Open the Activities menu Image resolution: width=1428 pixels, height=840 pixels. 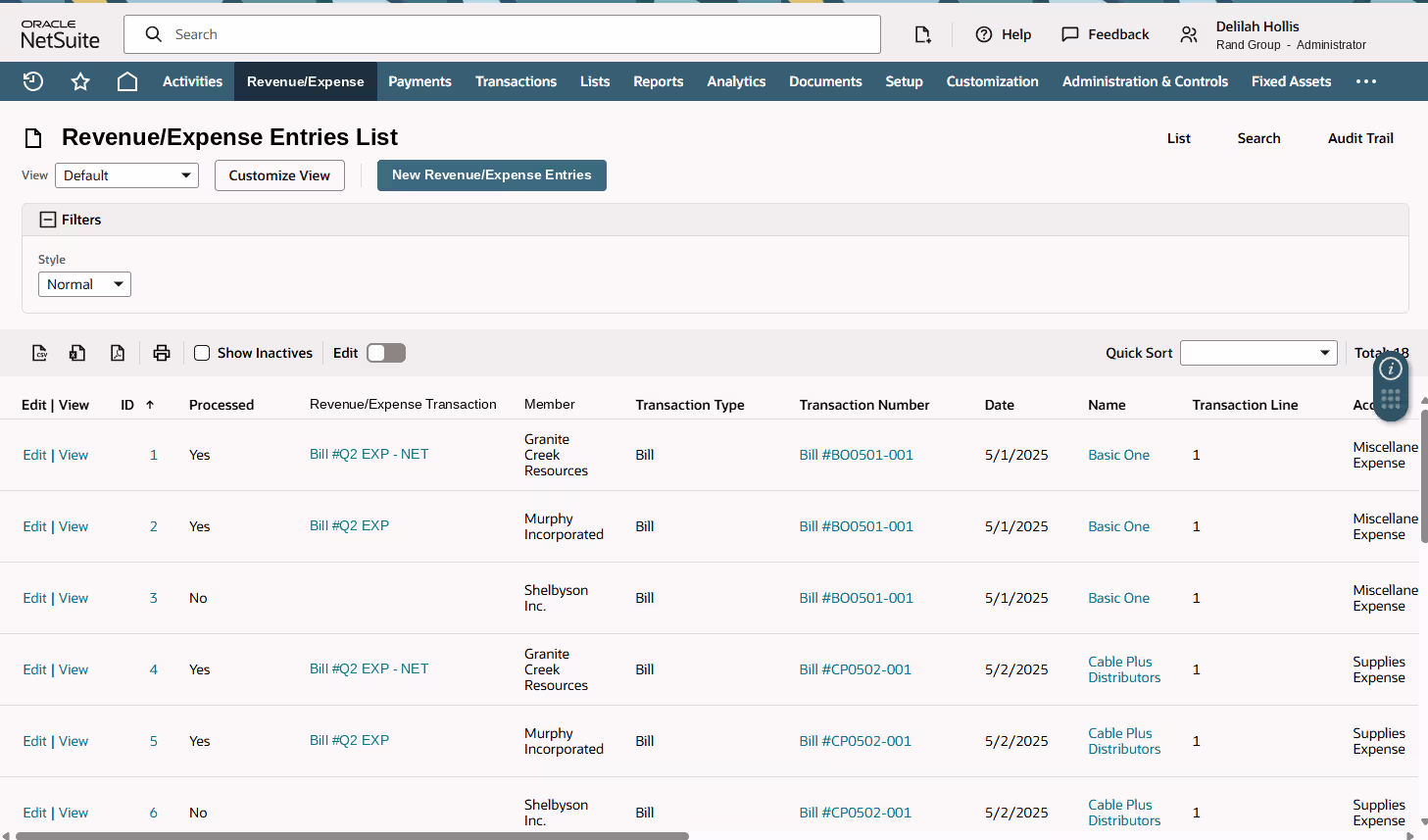(x=192, y=81)
